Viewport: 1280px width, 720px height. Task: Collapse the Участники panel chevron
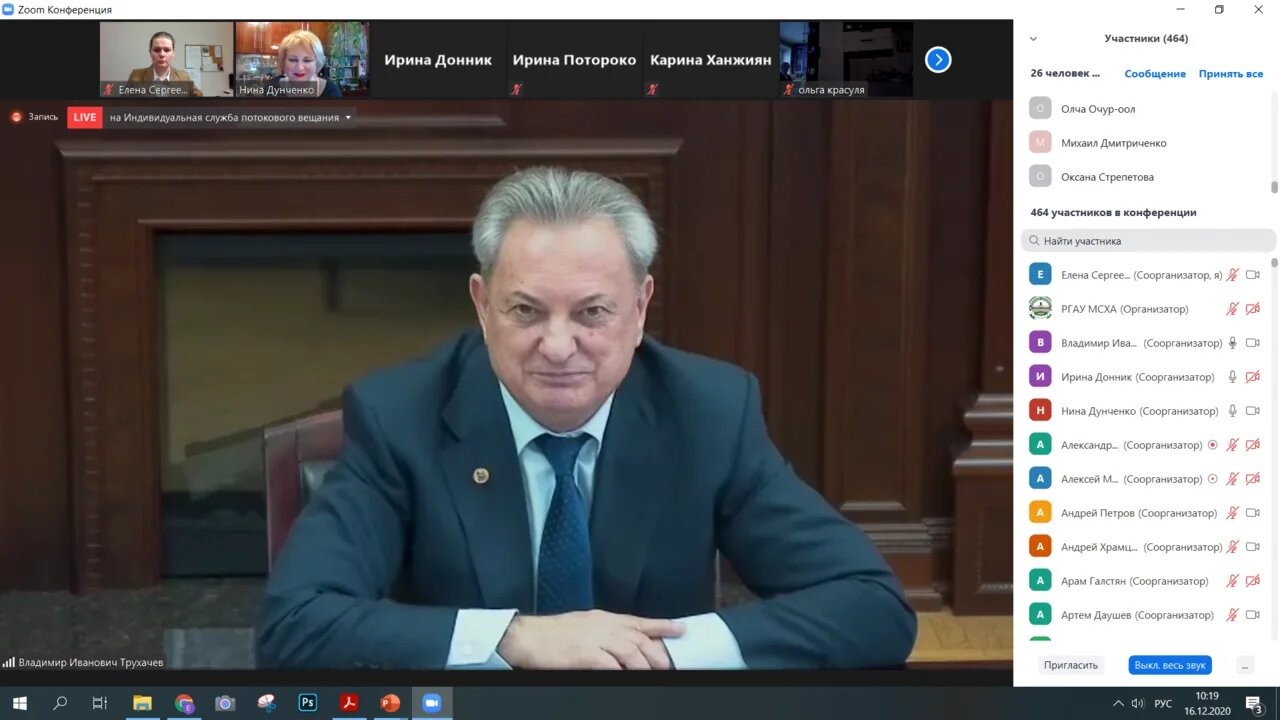pos(1033,39)
